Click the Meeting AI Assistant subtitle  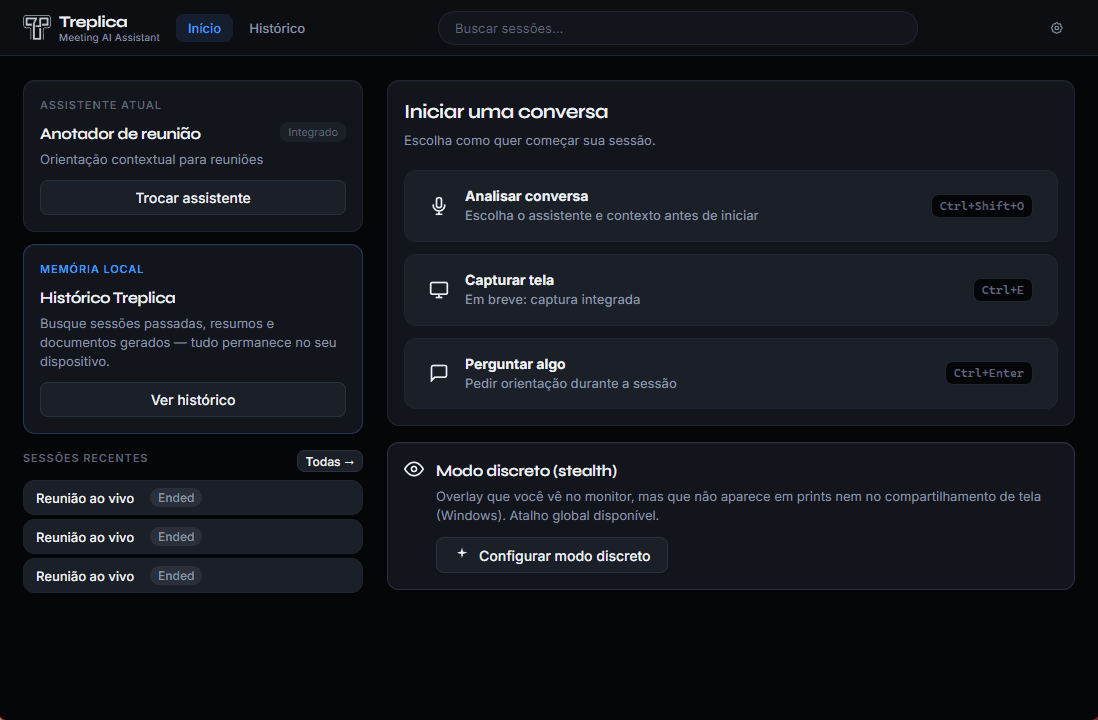tap(109, 38)
